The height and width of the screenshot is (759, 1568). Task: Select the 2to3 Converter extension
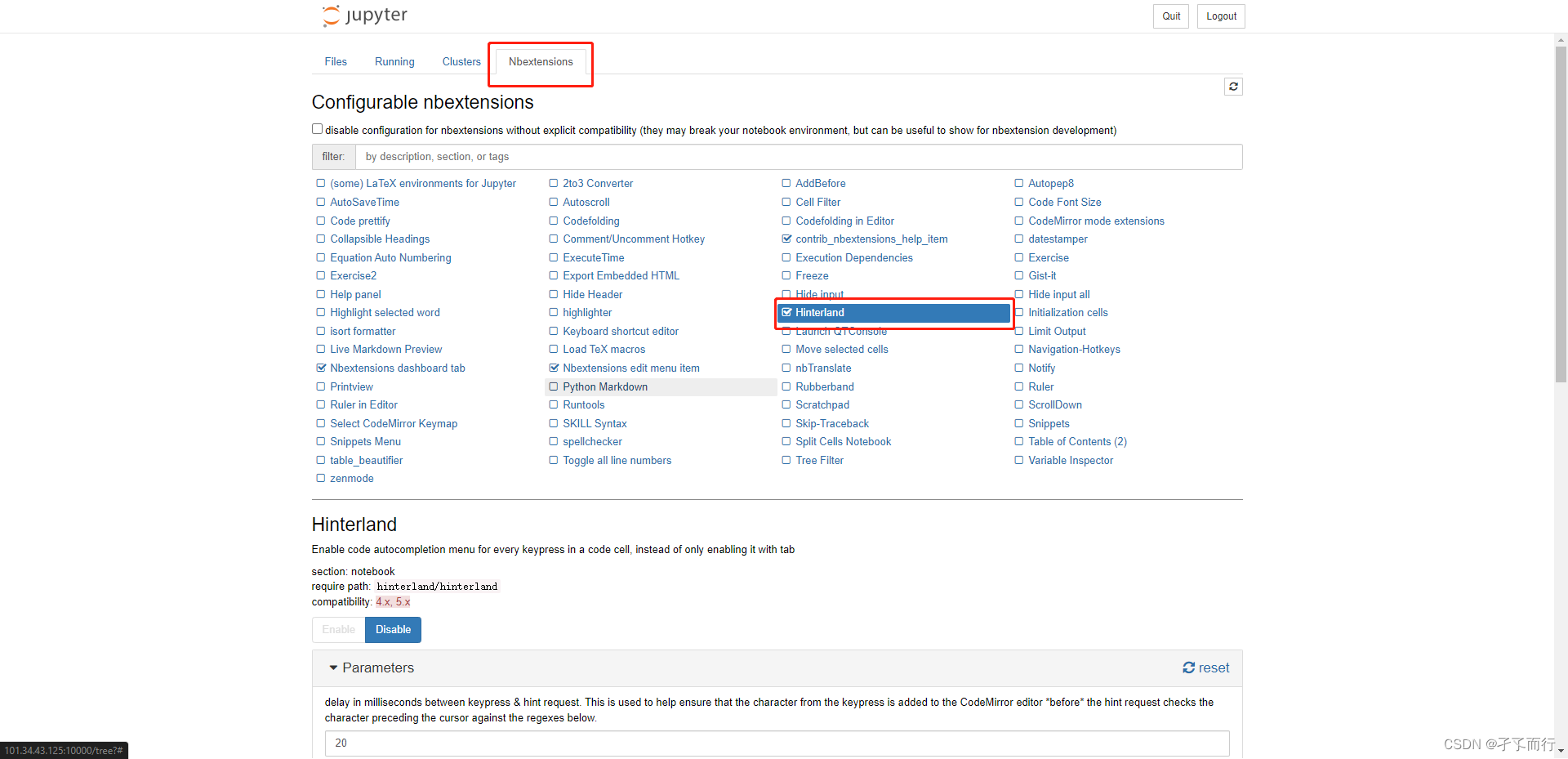click(597, 184)
